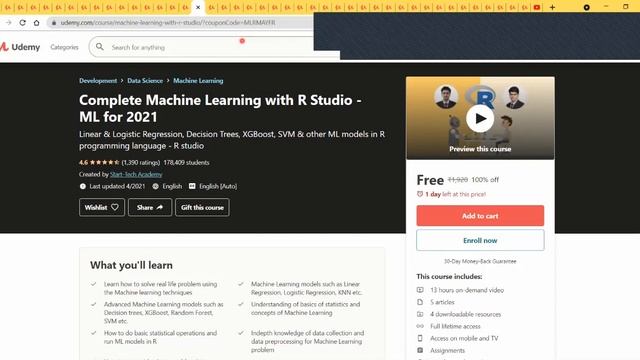Reload the Udemy page
Viewport: 640px width, 360px height.
[22, 22]
